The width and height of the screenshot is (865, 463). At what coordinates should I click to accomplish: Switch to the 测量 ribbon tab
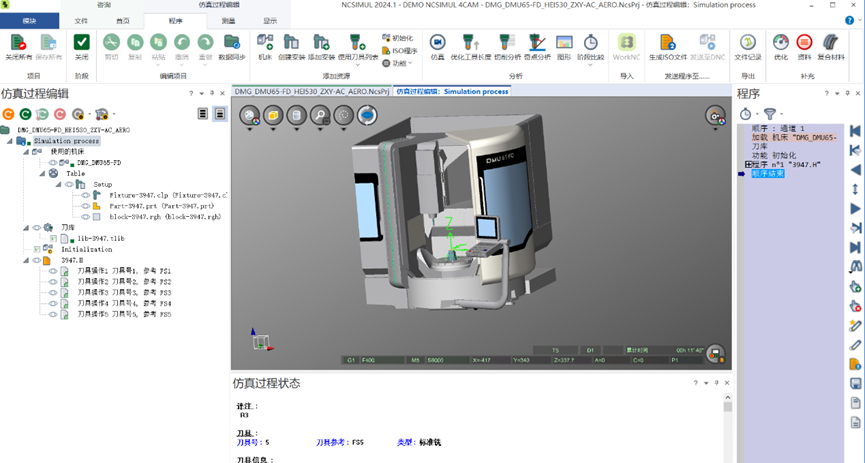[228, 21]
